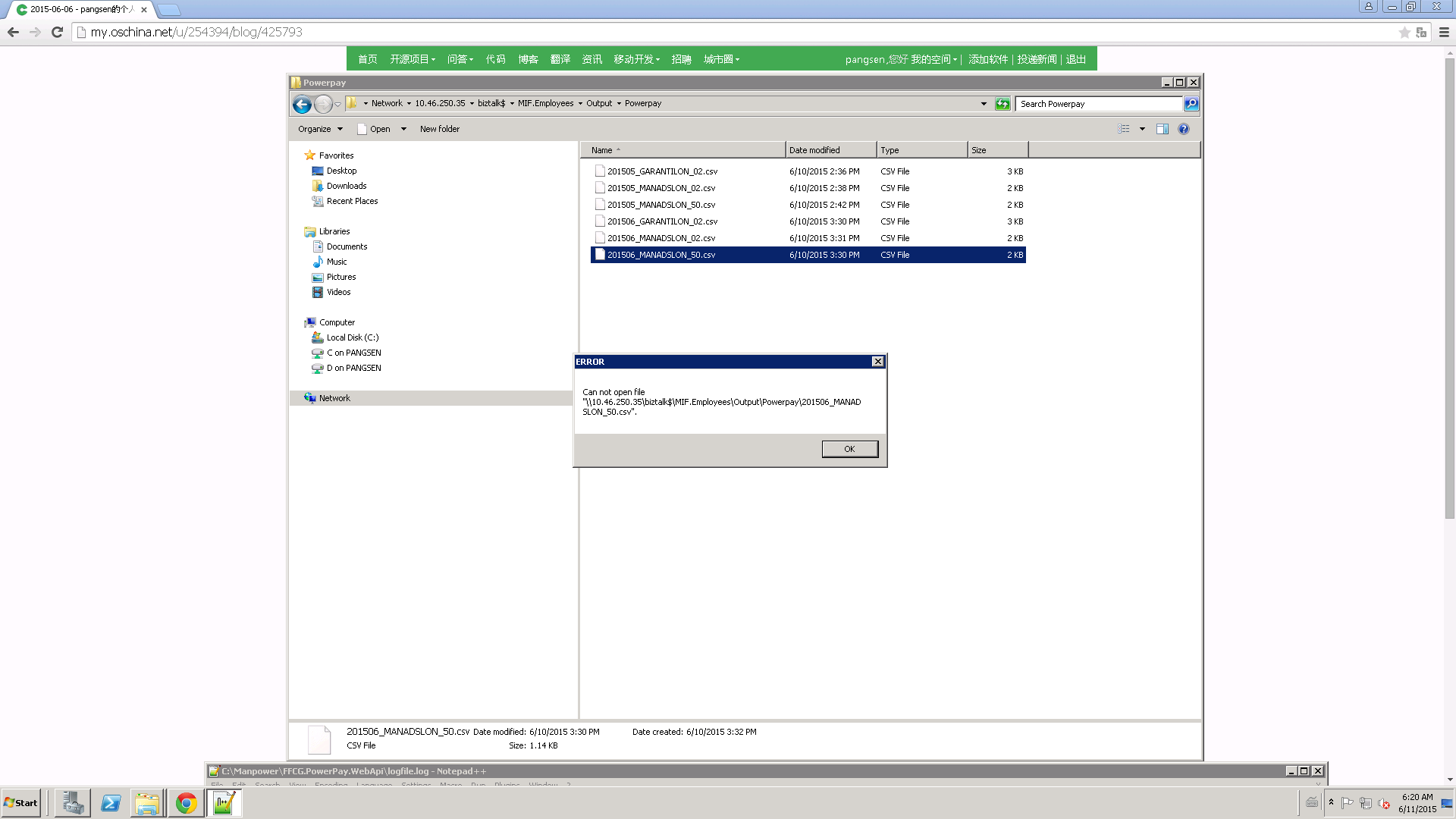The height and width of the screenshot is (819, 1456).
Task: Sort by the Type column header
Action: 922,150
